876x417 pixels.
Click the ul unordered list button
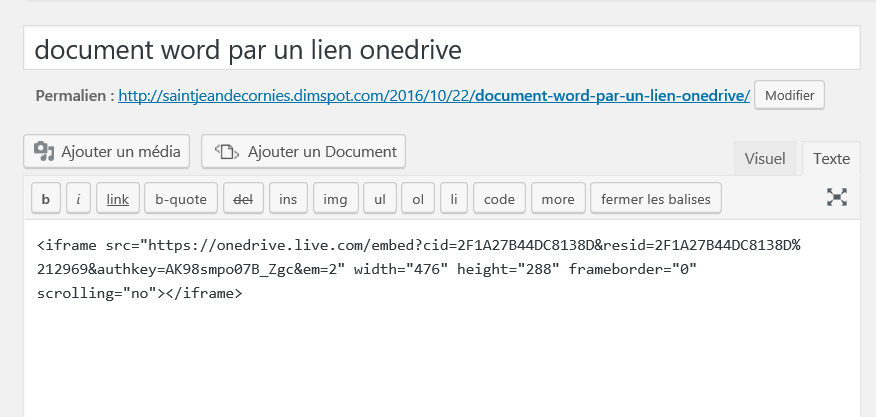pyautogui.click(x=380, y=199)
